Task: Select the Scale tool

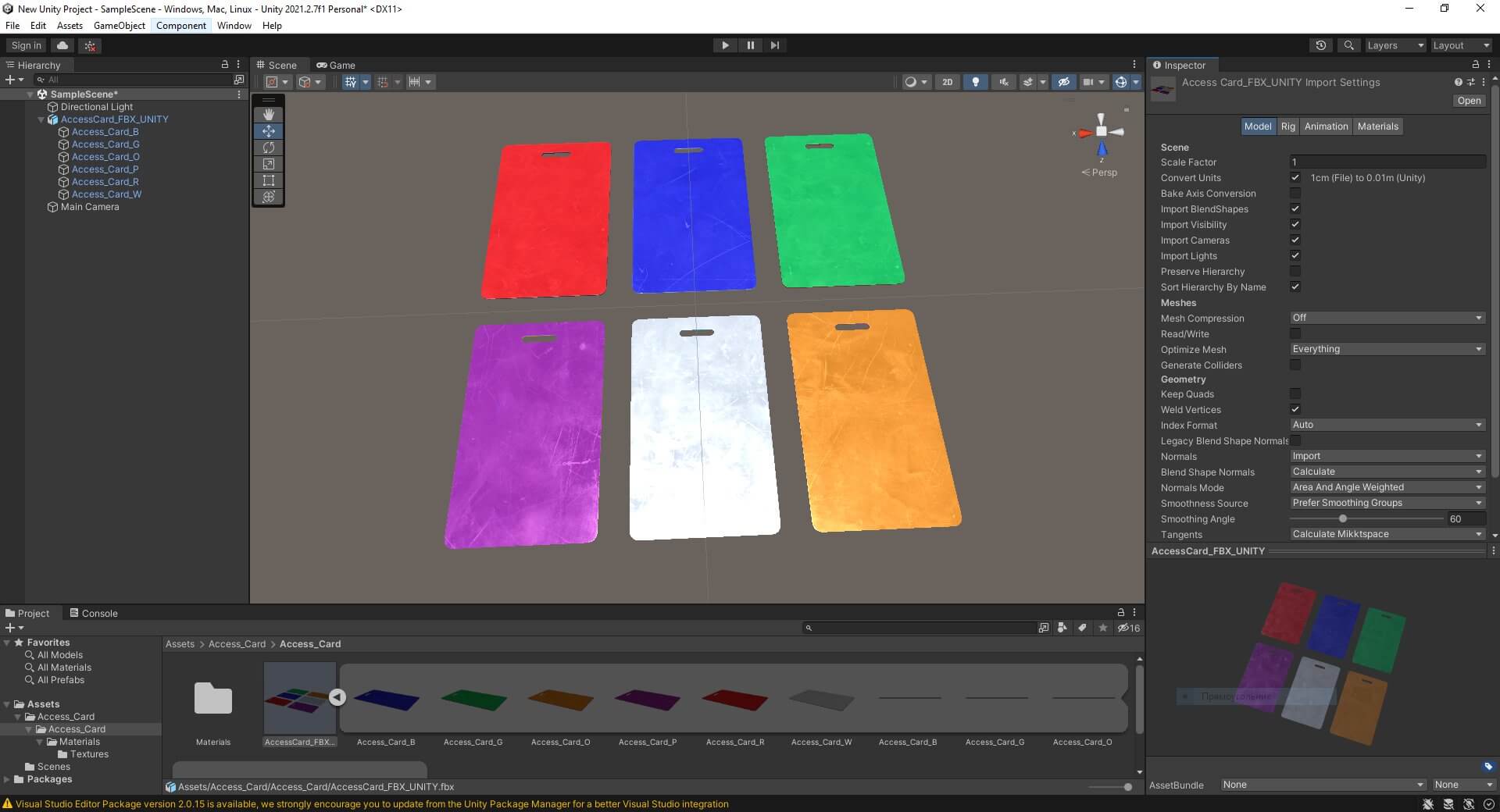Action: 269,164
